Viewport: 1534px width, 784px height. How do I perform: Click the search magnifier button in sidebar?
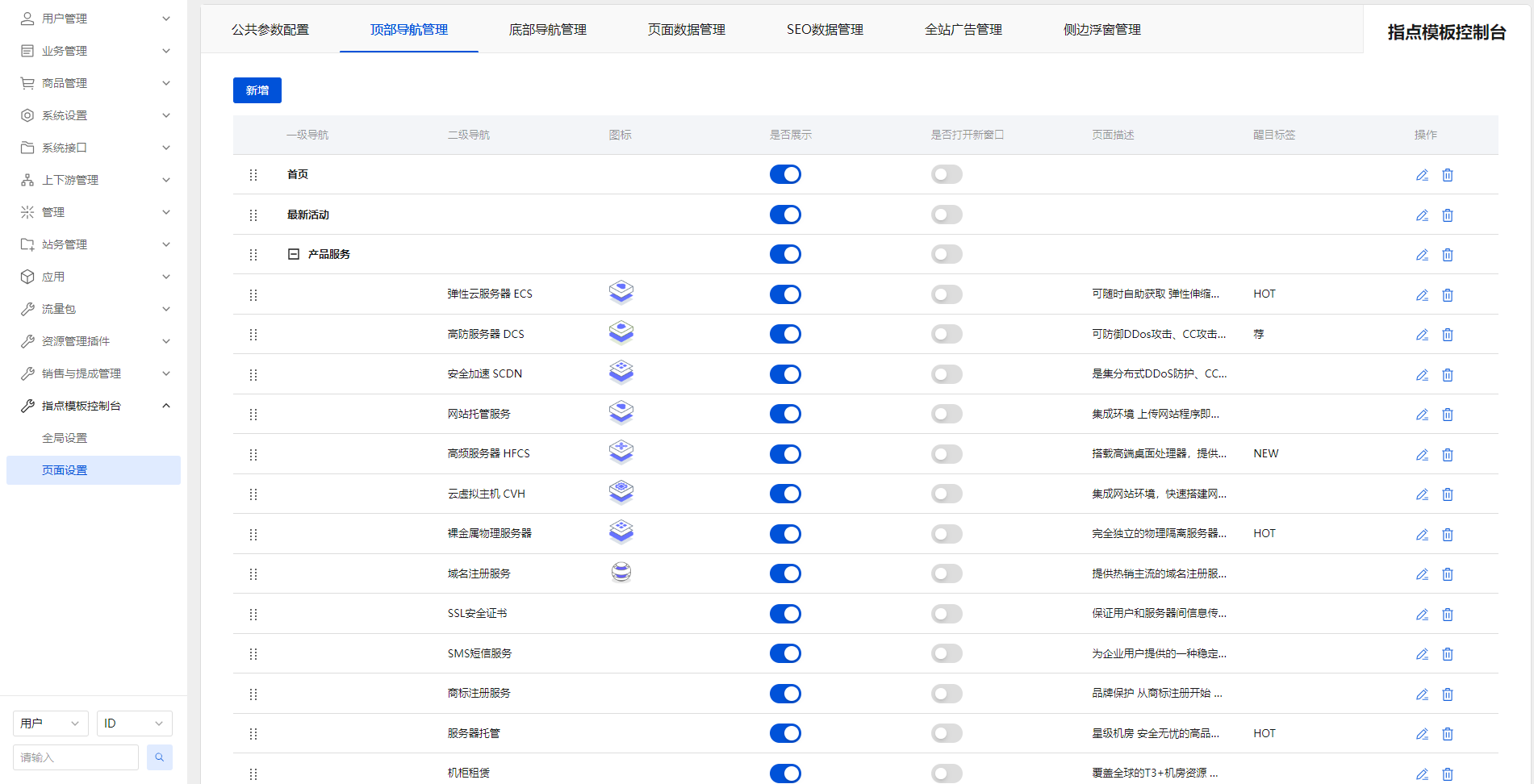coord(160,757)
